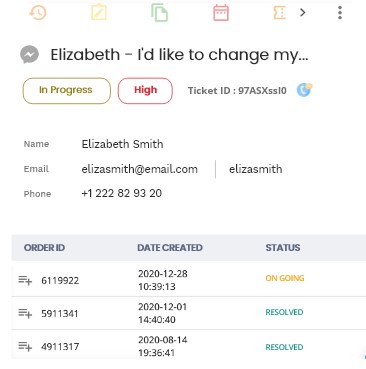Open the edit note icon
Image resolution: width=366 pixels, height=369 pixels.
point(99,13)
